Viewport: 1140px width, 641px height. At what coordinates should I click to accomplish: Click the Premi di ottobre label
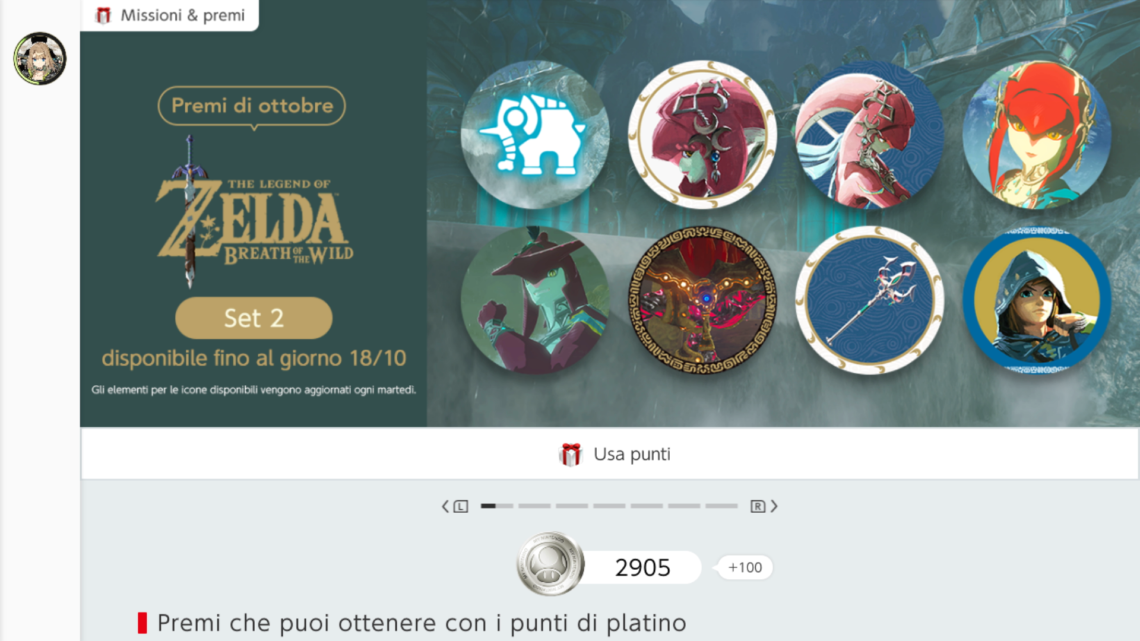pyautogui.click(x=252, y=106)
